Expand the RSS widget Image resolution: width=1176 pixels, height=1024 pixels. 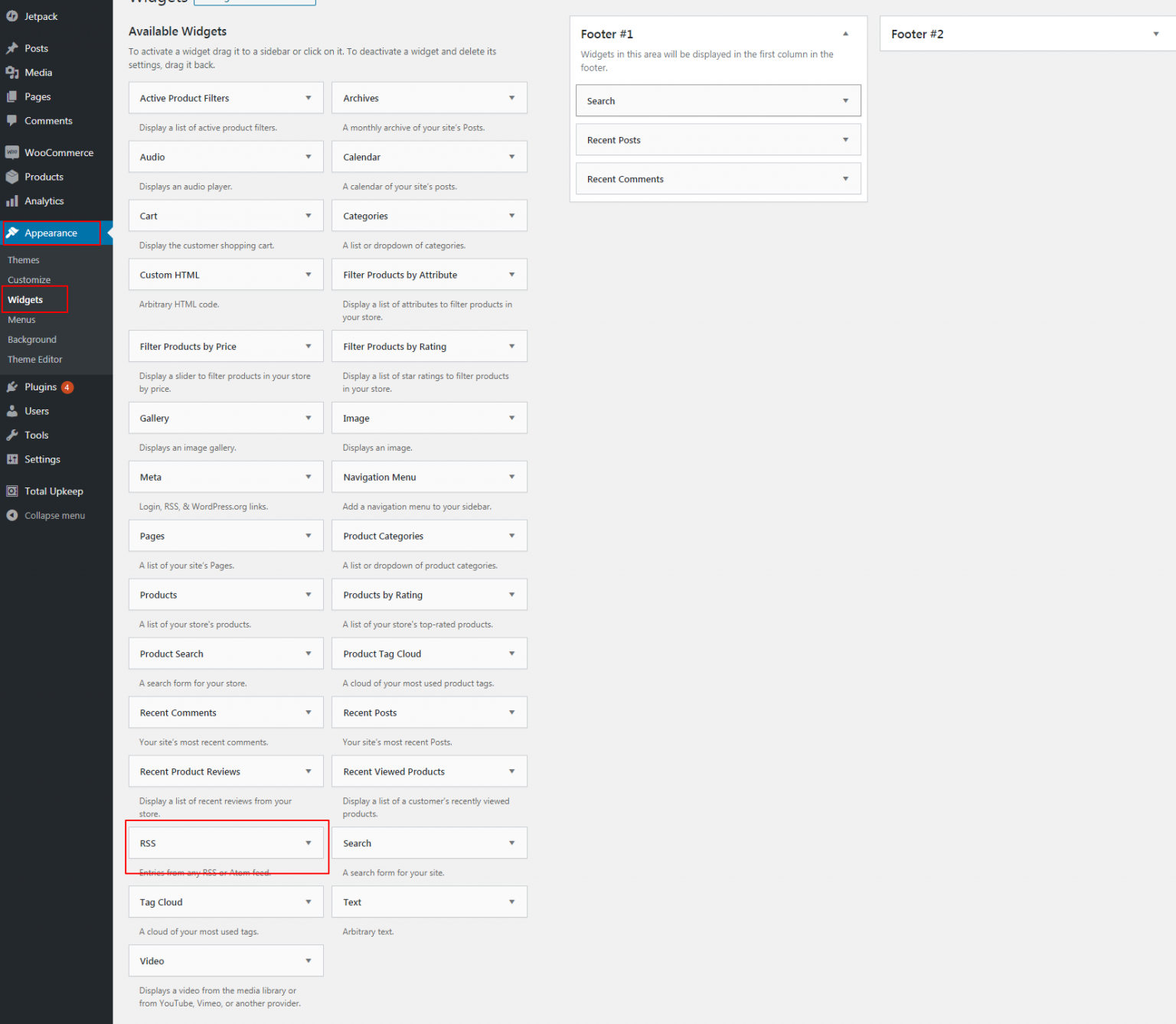coord(309,843)
